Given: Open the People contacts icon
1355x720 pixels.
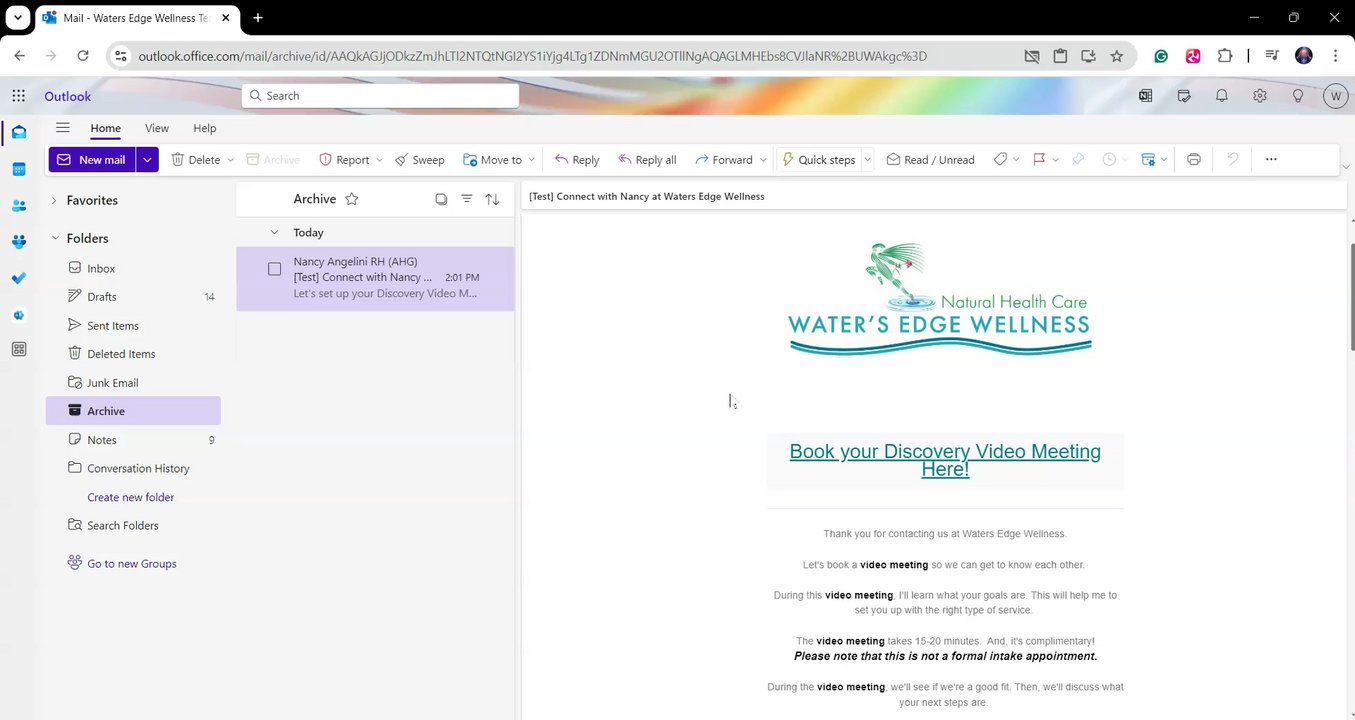Looking at the screenshot, I should tap(18, 206).
